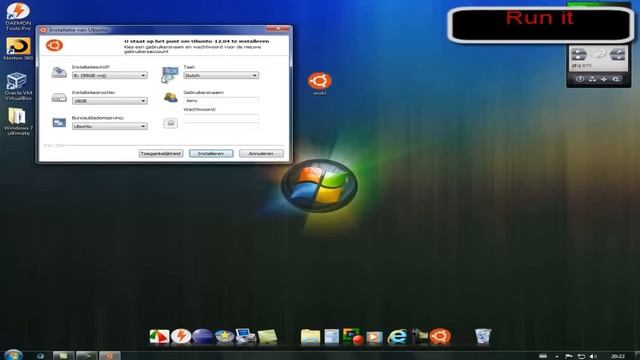Click the Toegankelijkheid button
Viewport: 640px width, 360px height.
click(x=161, y=153)
